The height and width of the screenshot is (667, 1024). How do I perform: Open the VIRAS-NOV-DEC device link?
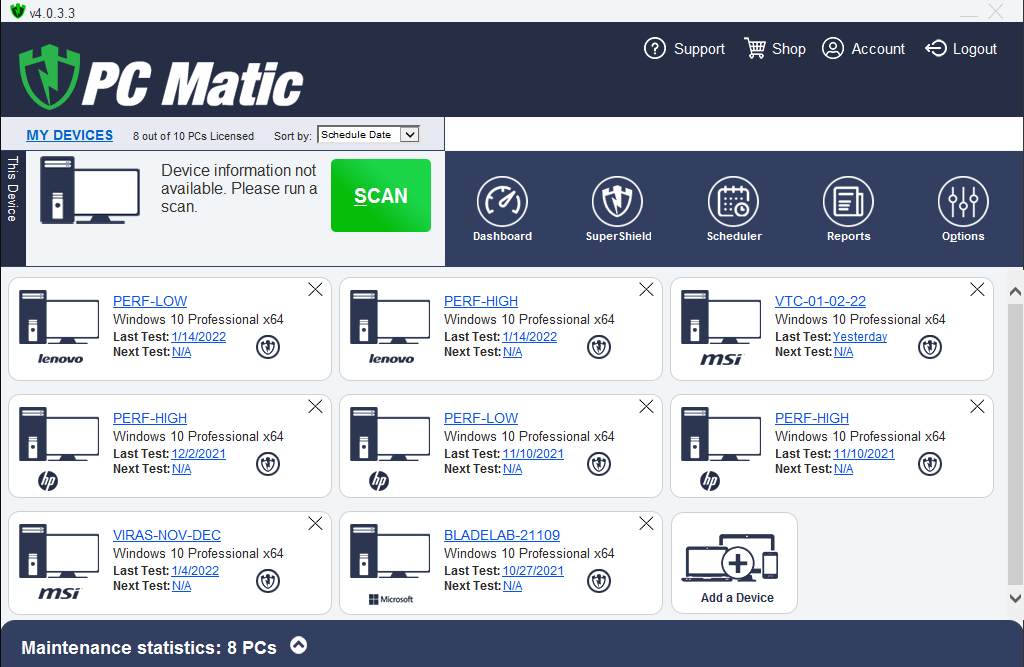(x=167, y=535)
